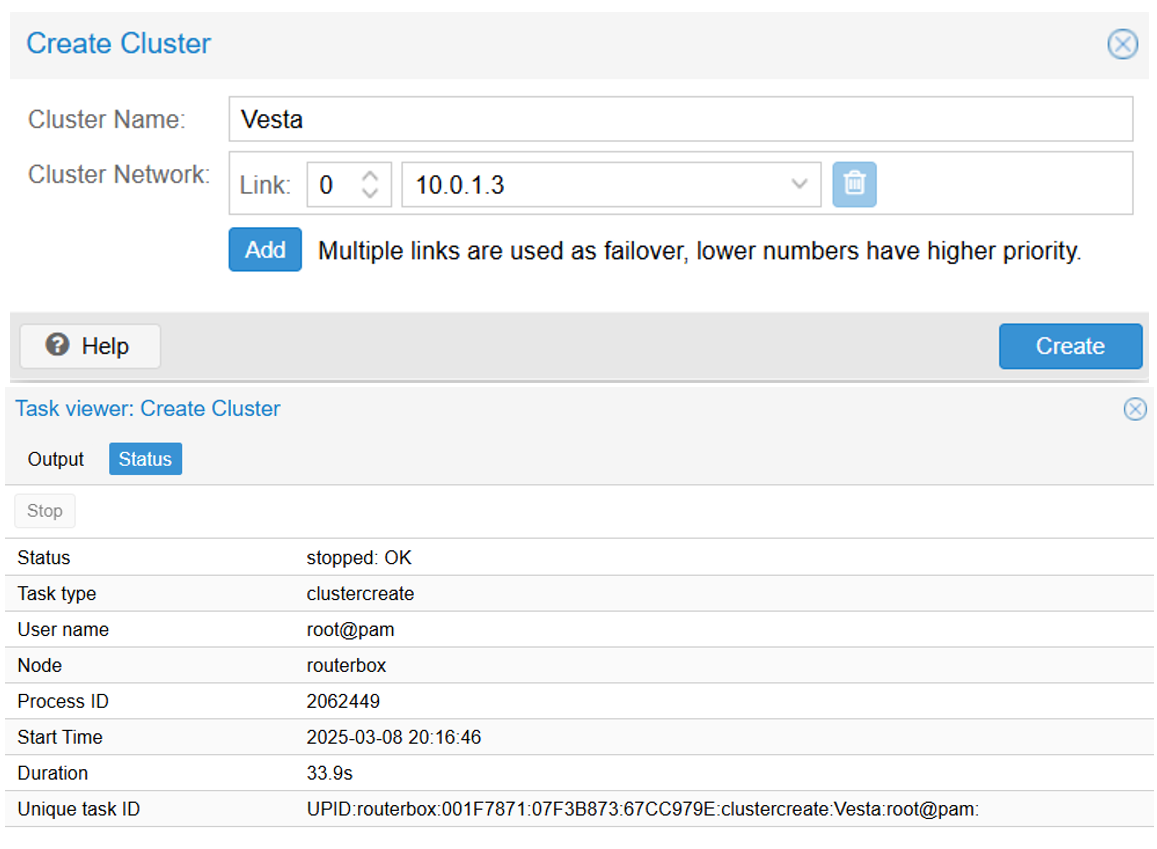Image resolution: width=1157 pixels, height=849 pixels.
Task: Expand the 10.0.1.3 network address dropdown
Action: 799,184
